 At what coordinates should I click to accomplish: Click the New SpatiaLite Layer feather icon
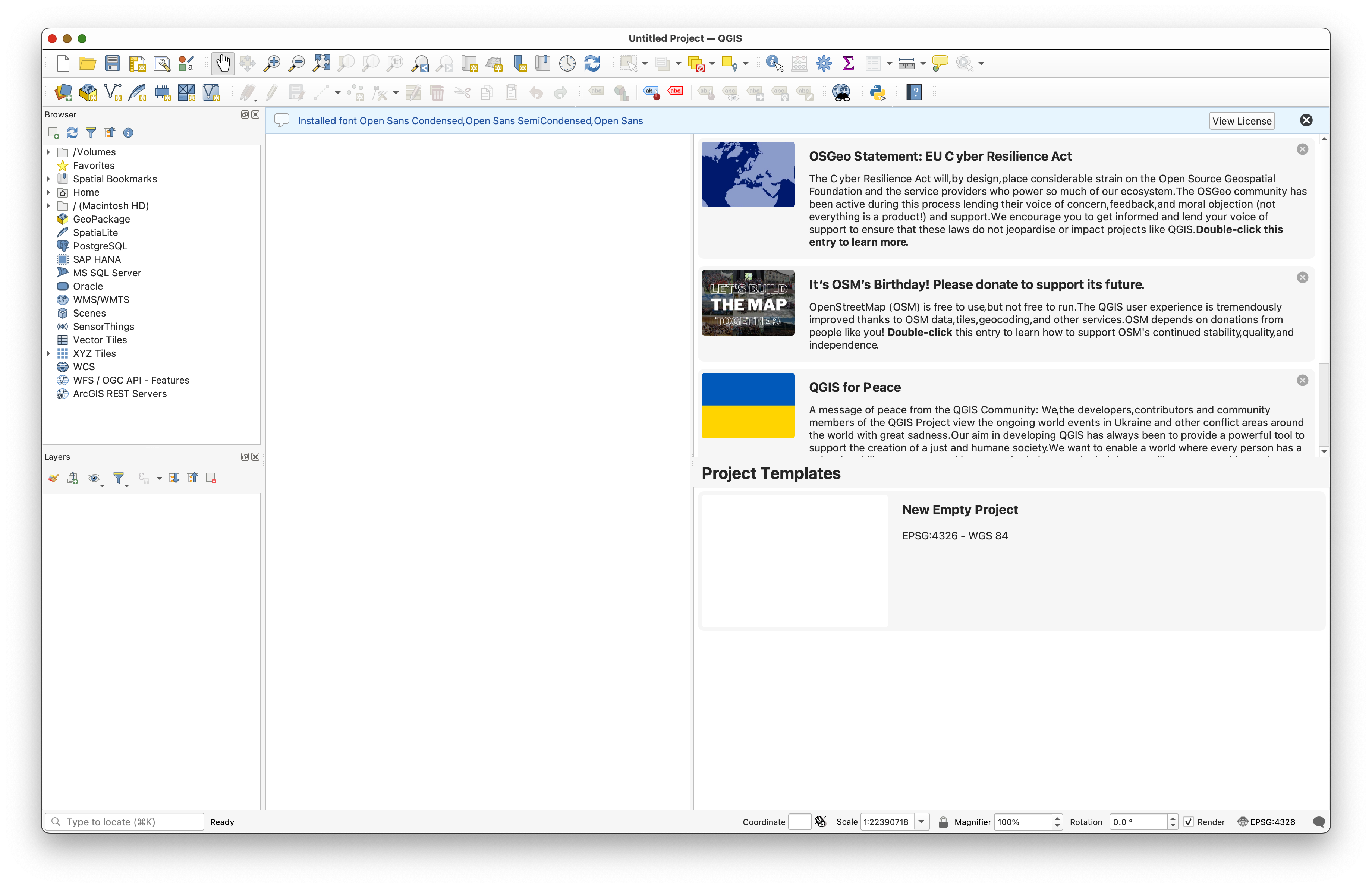(x=138, y=93)
